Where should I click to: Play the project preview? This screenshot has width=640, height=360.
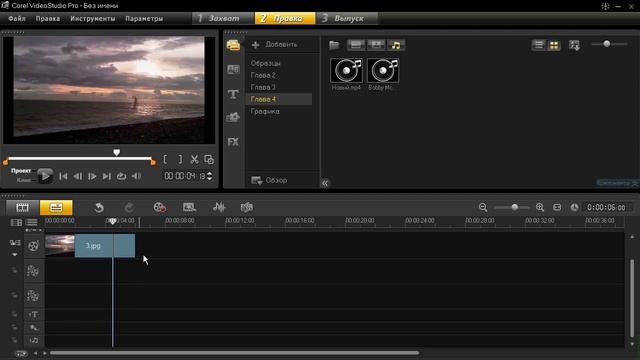[x=45, y=176]
